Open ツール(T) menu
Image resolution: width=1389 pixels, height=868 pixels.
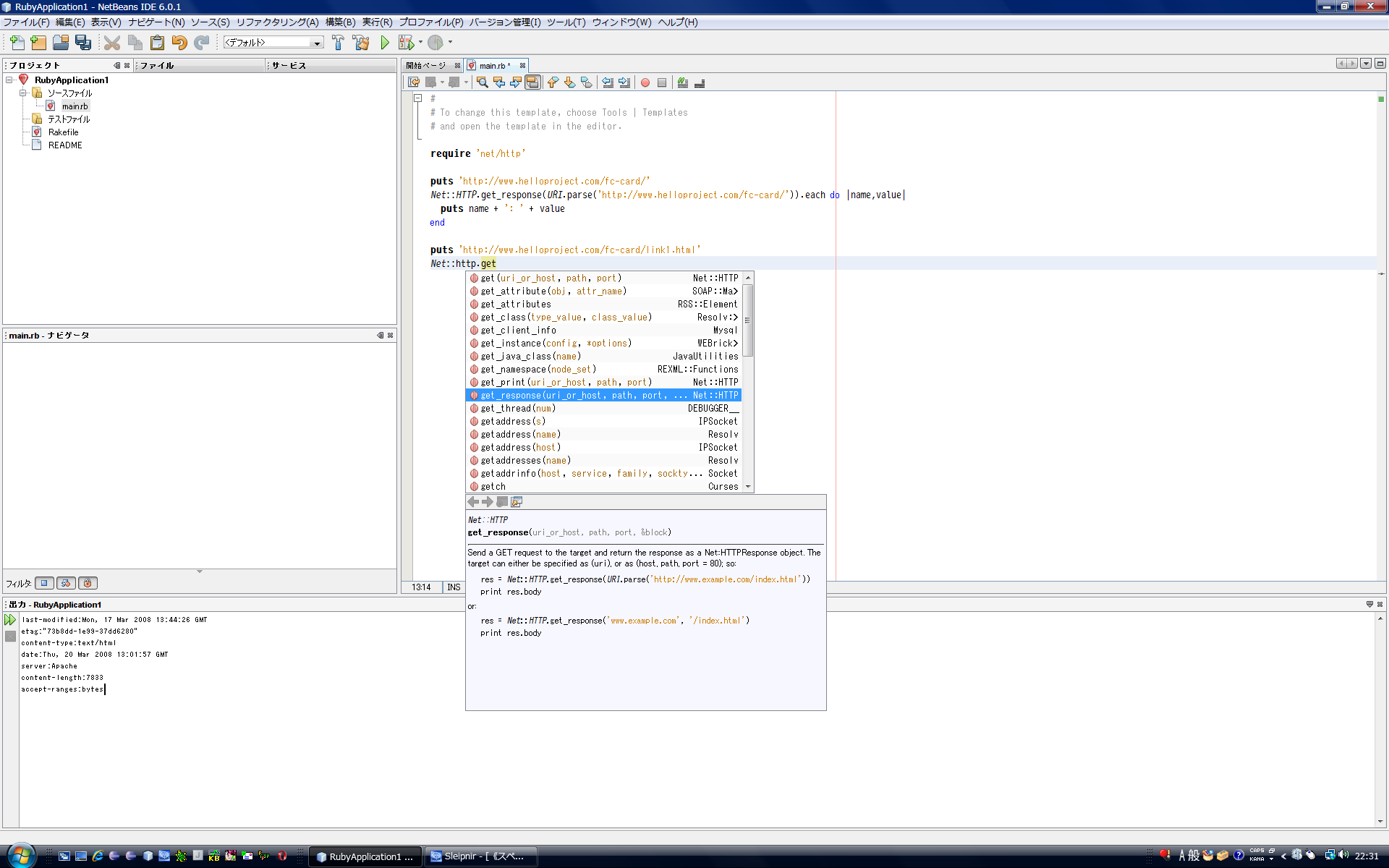(x=566, y=22)
